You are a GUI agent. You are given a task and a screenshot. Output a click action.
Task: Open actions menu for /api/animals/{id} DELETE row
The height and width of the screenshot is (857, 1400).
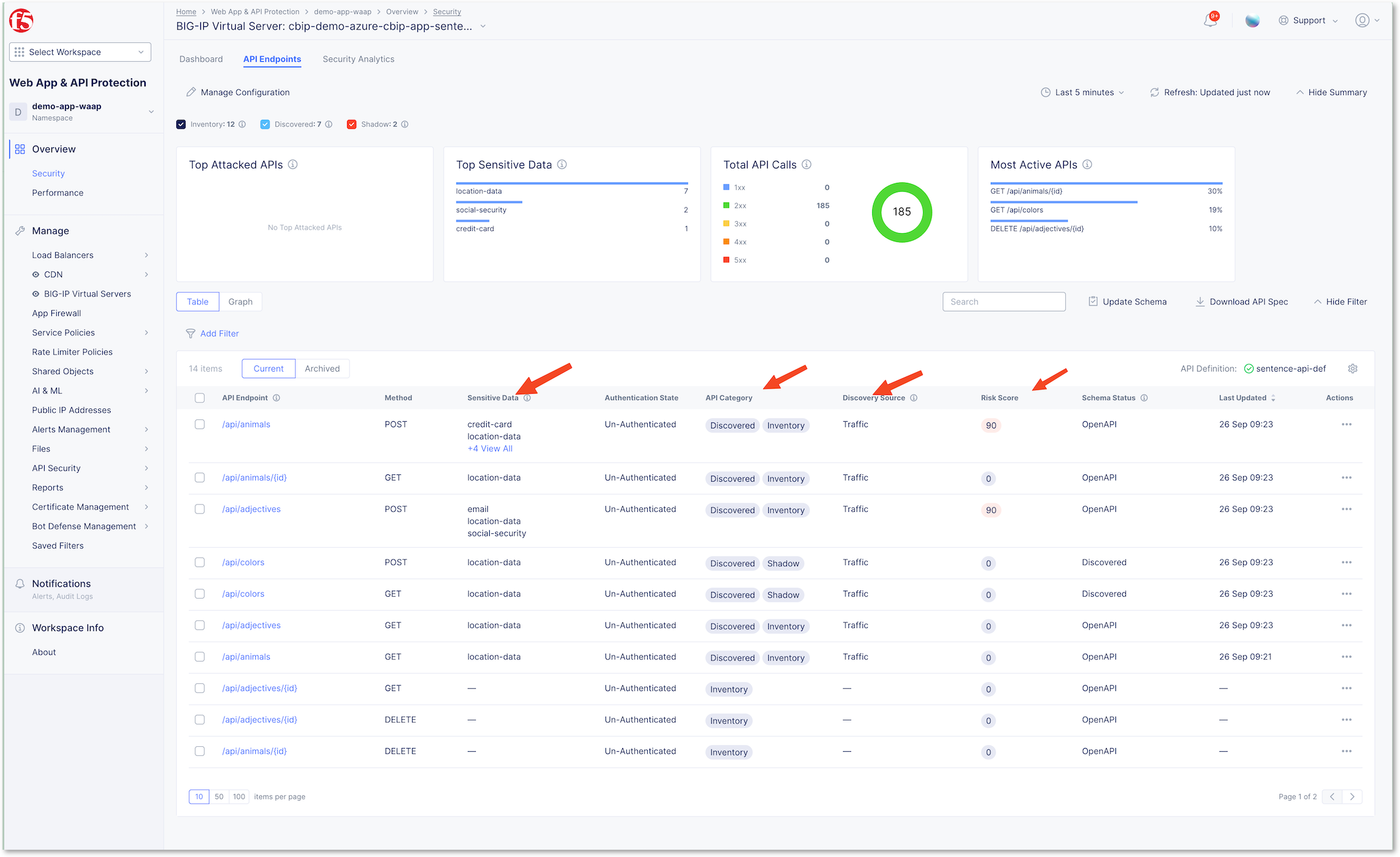click(1347, 751)
